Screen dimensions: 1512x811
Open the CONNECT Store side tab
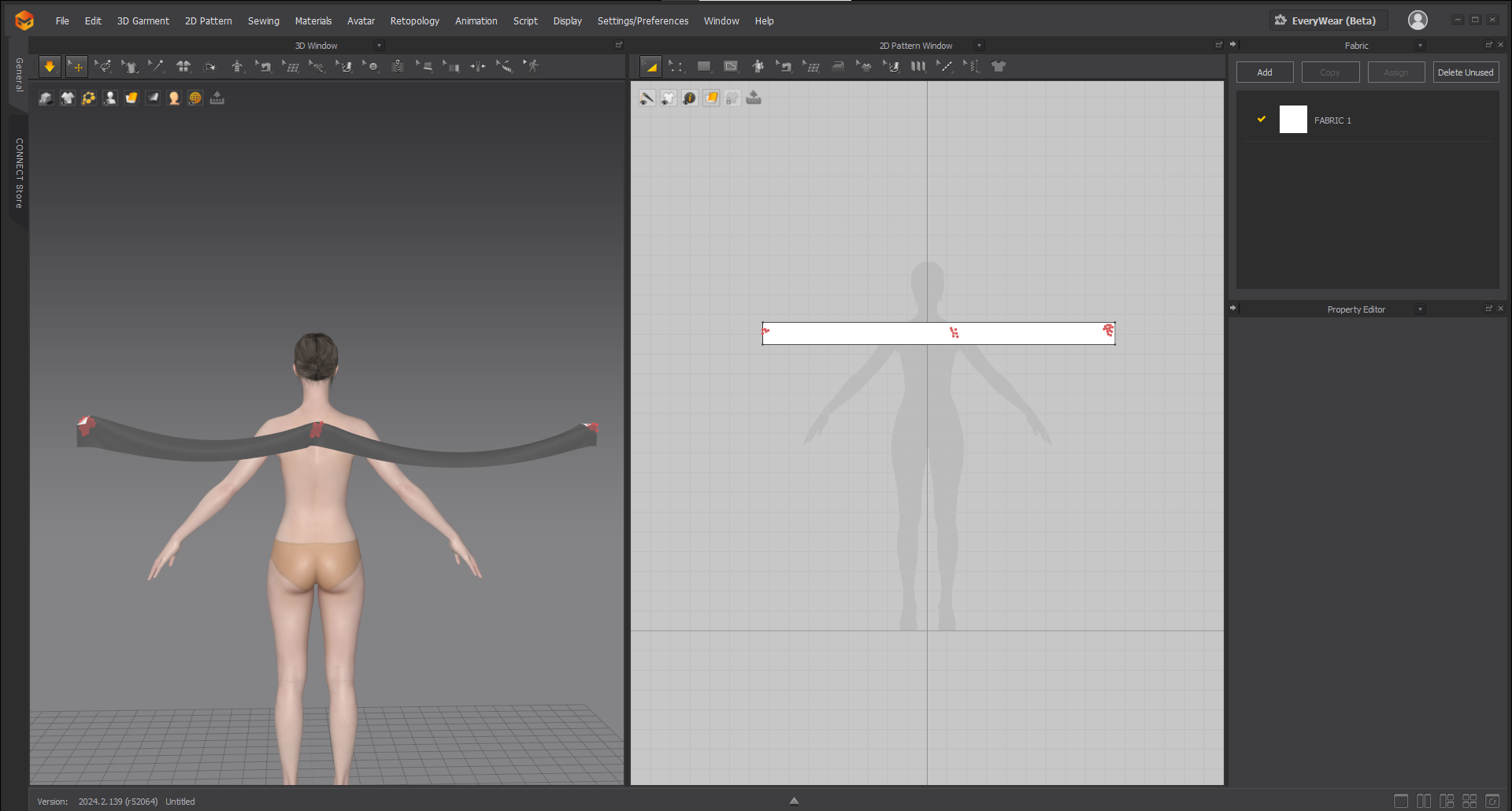(x=19, y=173)
